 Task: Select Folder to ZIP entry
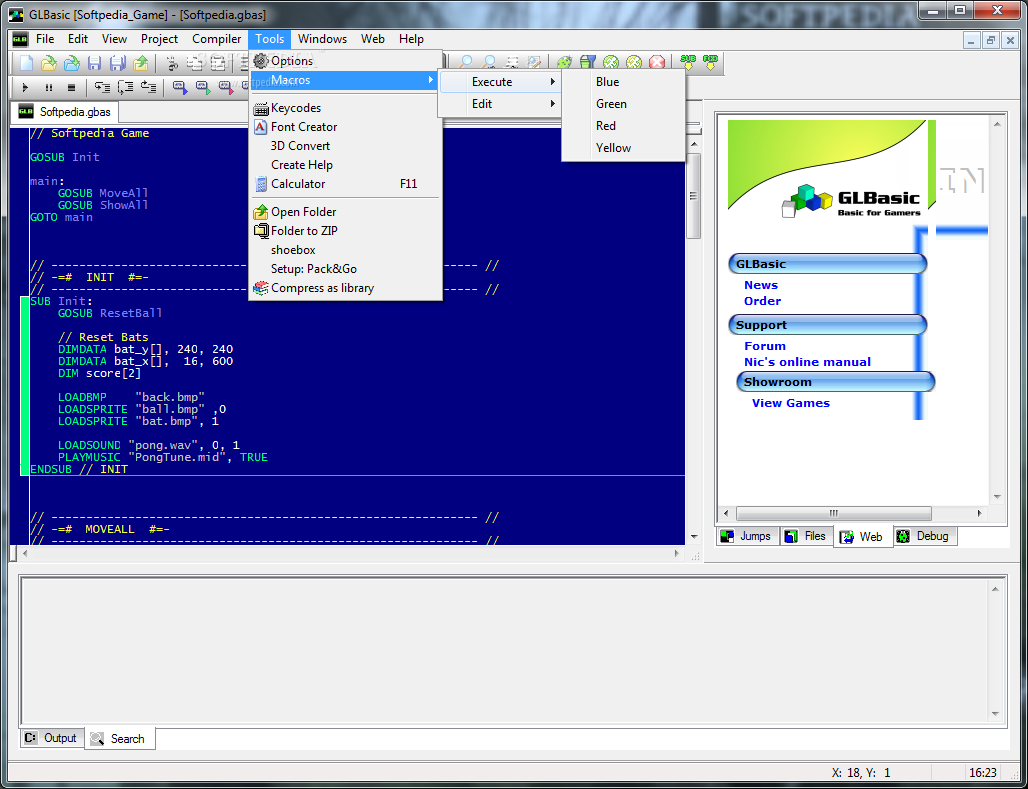click(x=346, y=231)
